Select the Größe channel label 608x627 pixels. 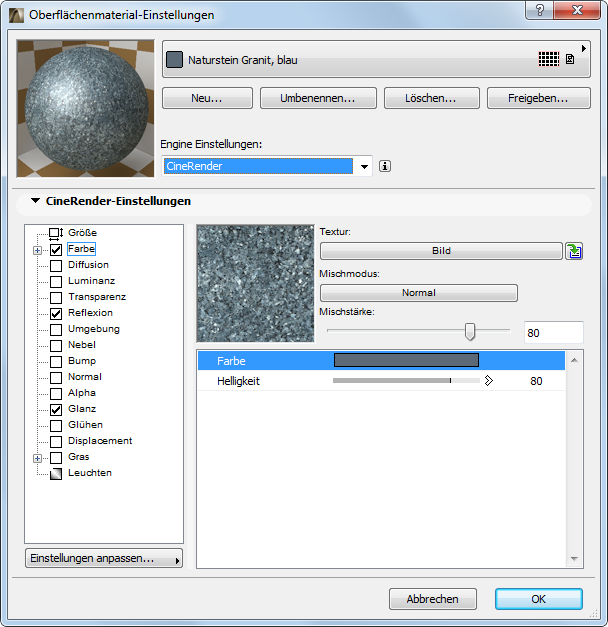82,233
